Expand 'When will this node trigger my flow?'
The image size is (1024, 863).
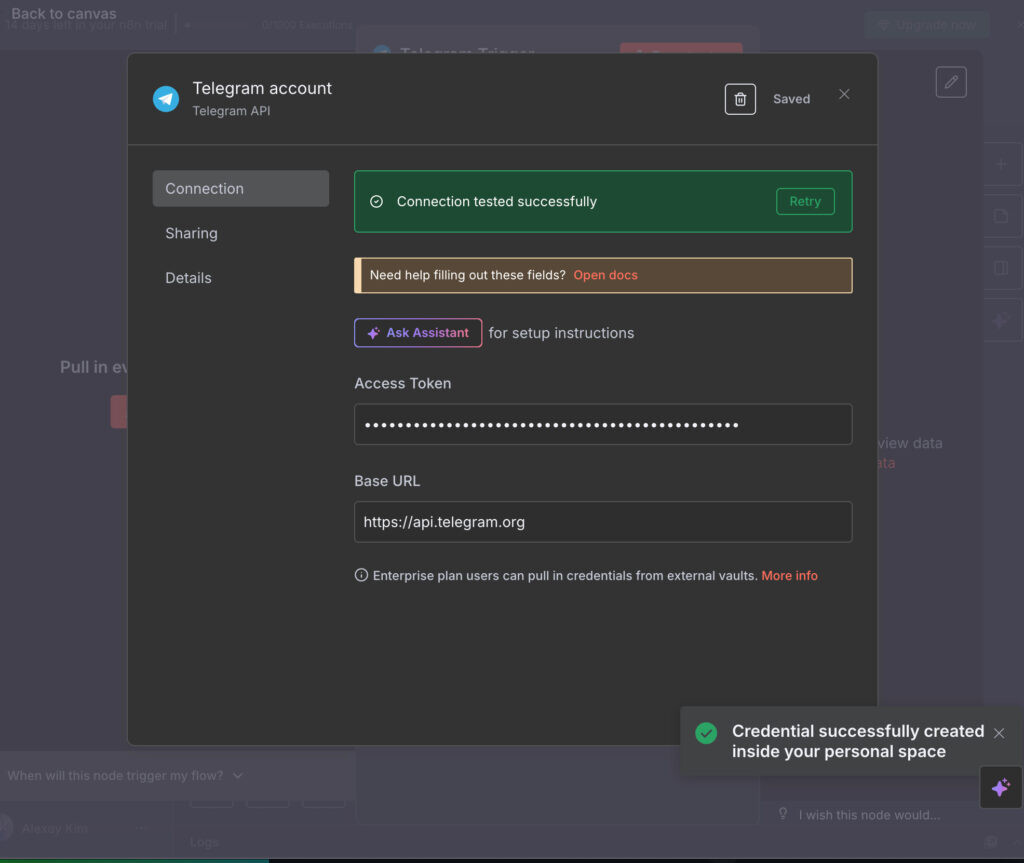pos(125,775)
